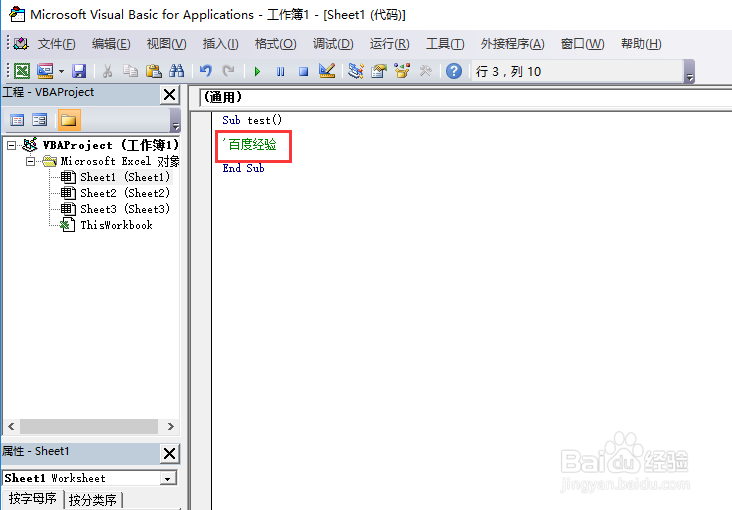The image size is (732, 510).
Task: Open the Insert UserForm dropdown arrow
Action: pos(61,71)
